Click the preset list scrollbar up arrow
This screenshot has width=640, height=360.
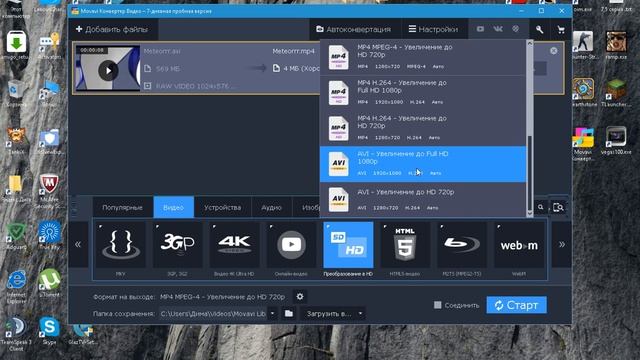pos(530,43)
